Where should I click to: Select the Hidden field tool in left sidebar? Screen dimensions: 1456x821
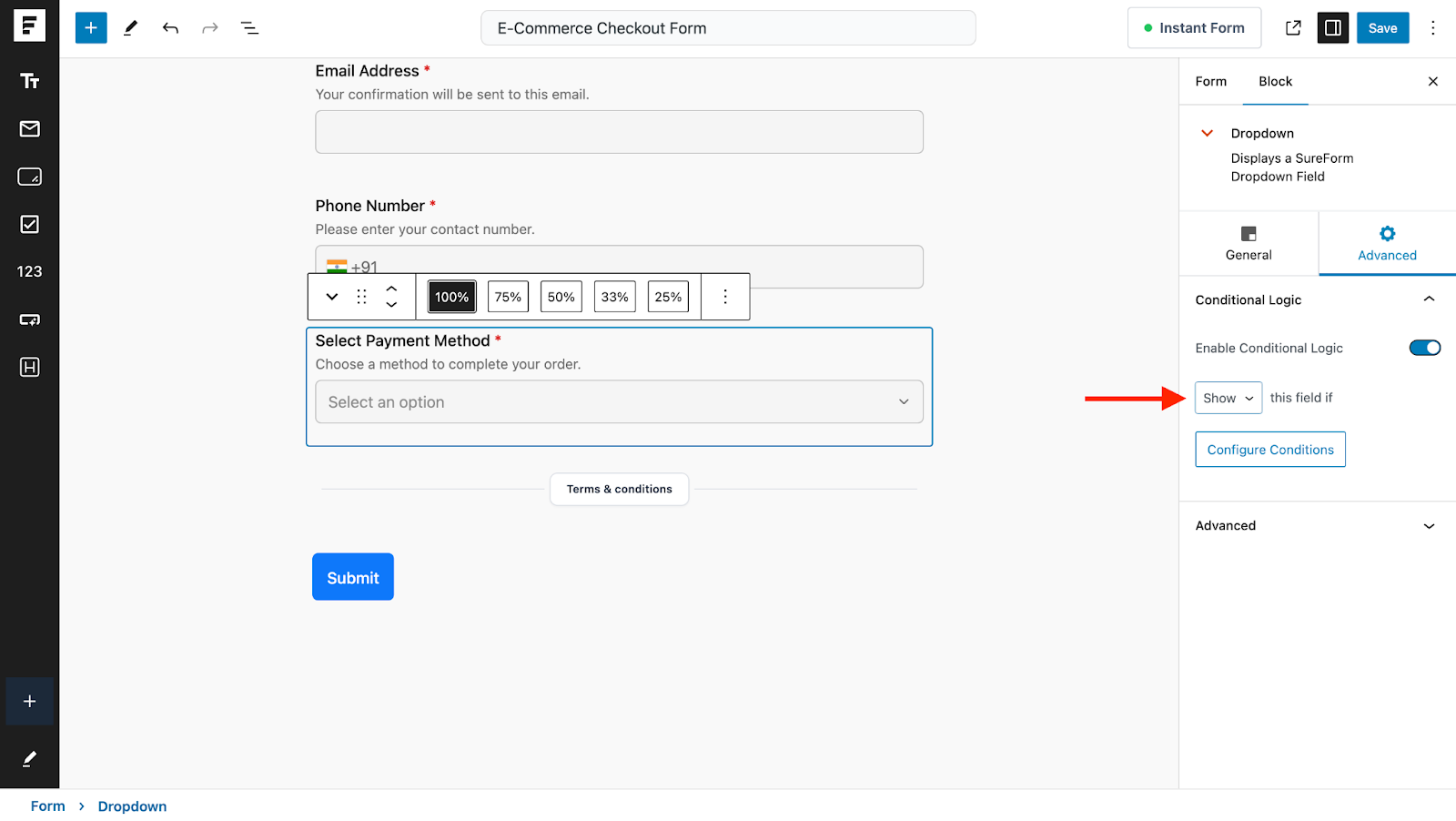click(x=30, y=368)
